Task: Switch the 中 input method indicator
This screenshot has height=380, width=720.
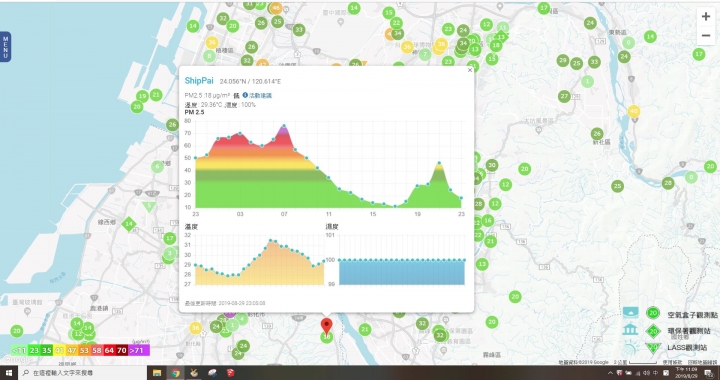Action: pyautogui.click(x=656, y=373)
